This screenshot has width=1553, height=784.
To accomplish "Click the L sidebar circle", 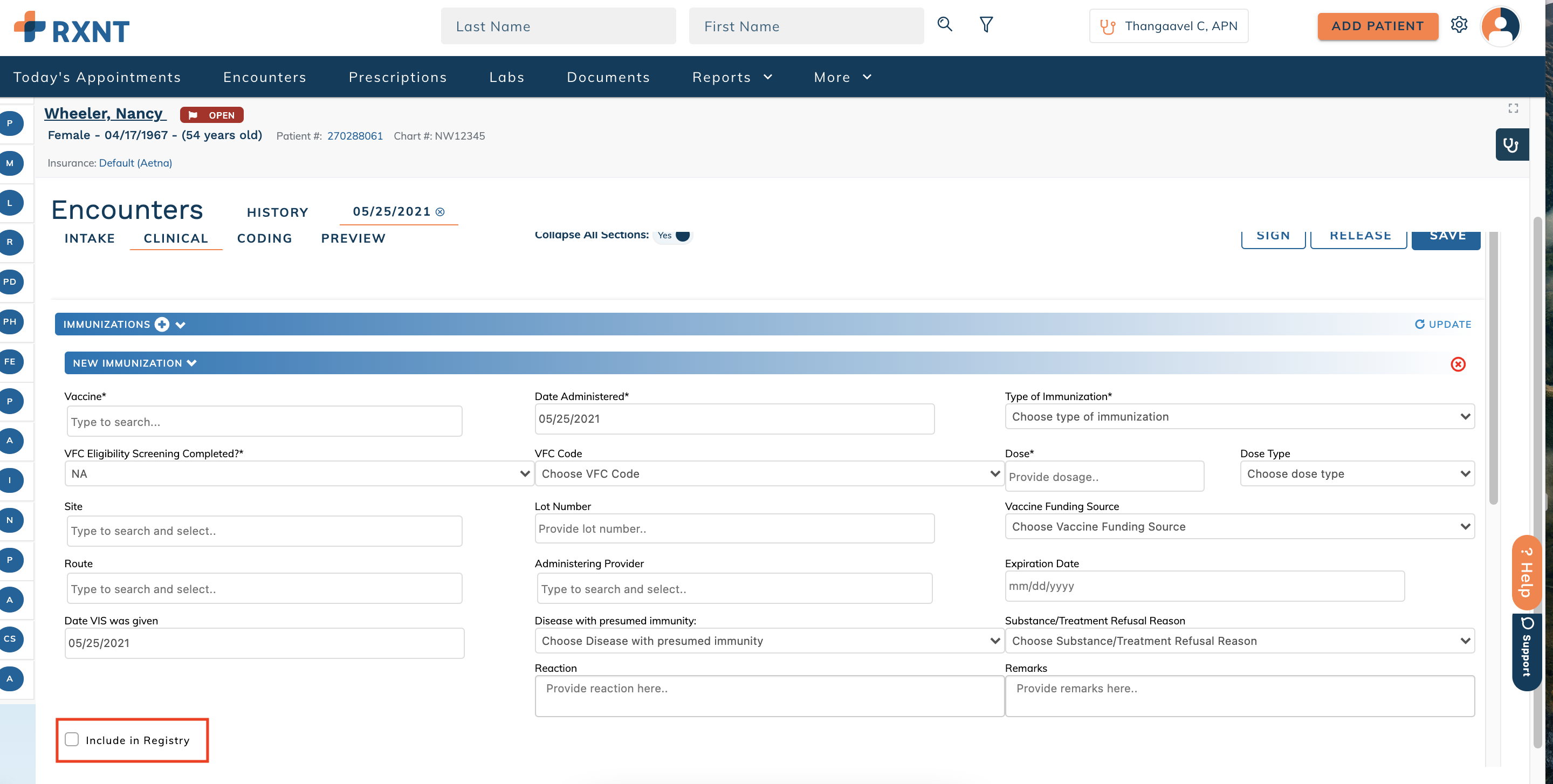I will point(10,203).
